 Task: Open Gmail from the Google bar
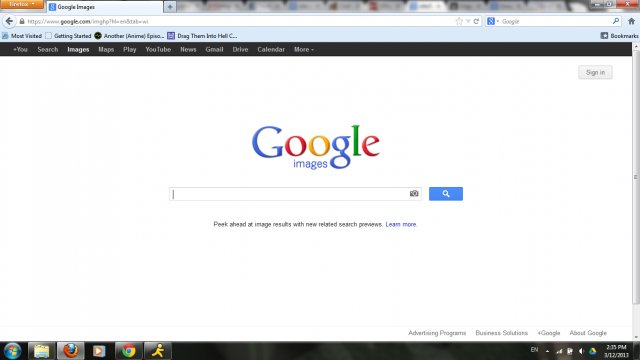tap(214, 49)
